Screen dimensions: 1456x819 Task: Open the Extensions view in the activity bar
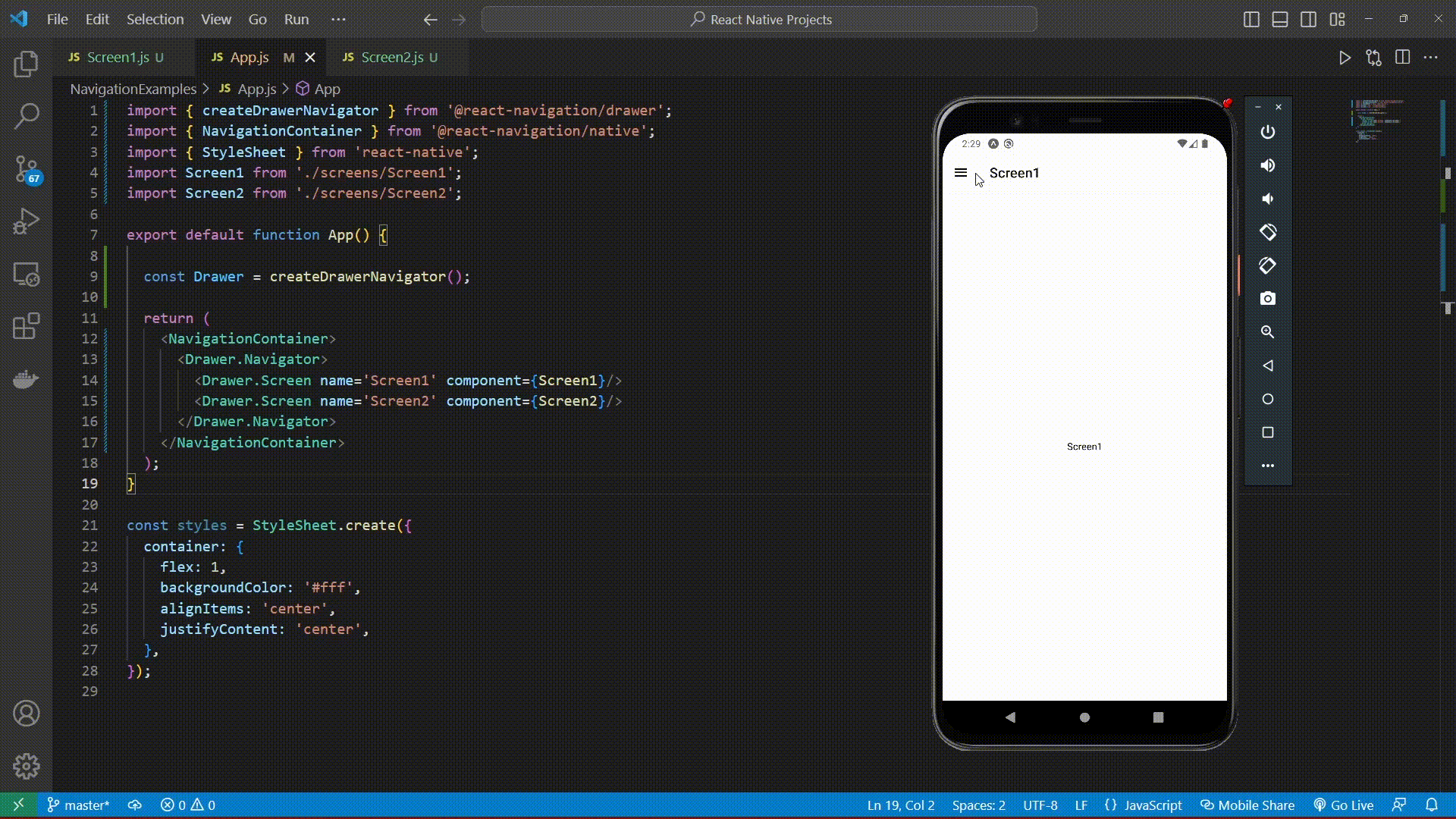(x=27, y=327)
